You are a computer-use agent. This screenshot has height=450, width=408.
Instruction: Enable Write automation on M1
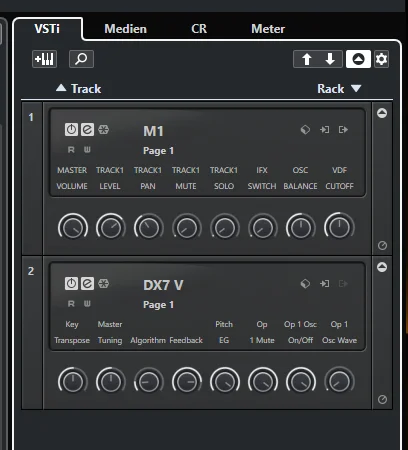tap(87, 150)
